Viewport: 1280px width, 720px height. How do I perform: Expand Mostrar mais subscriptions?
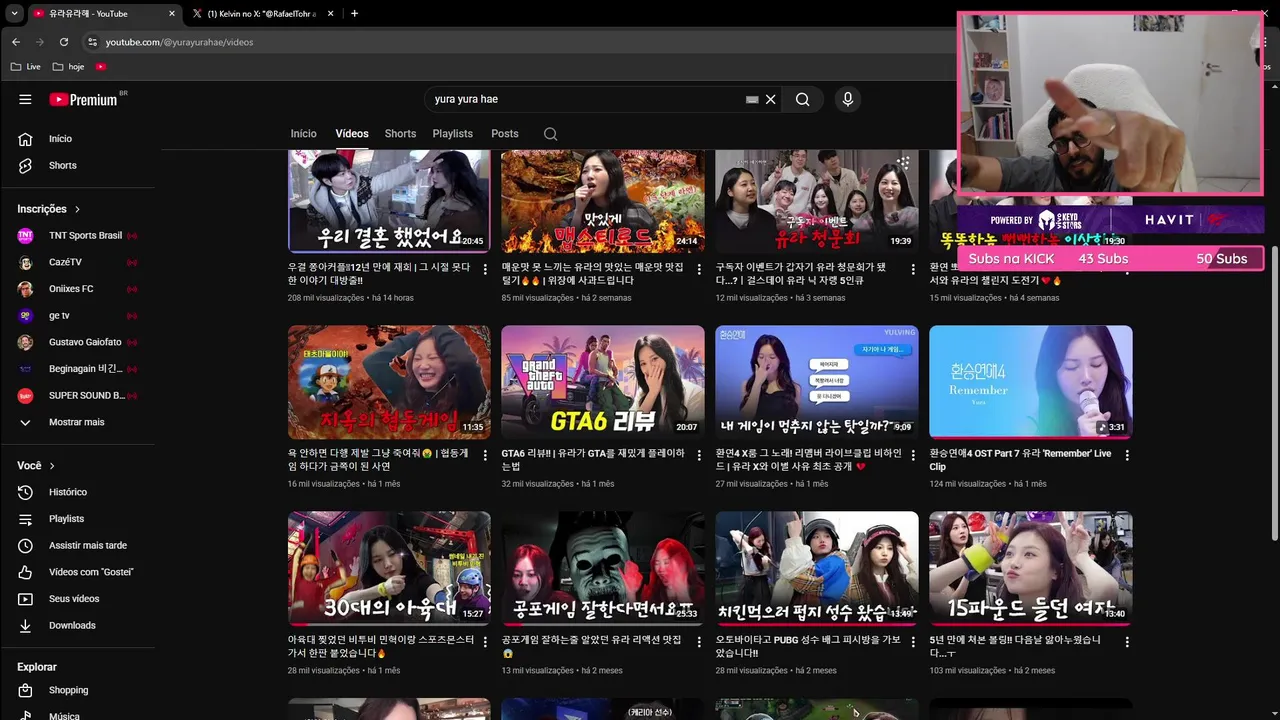76,422
